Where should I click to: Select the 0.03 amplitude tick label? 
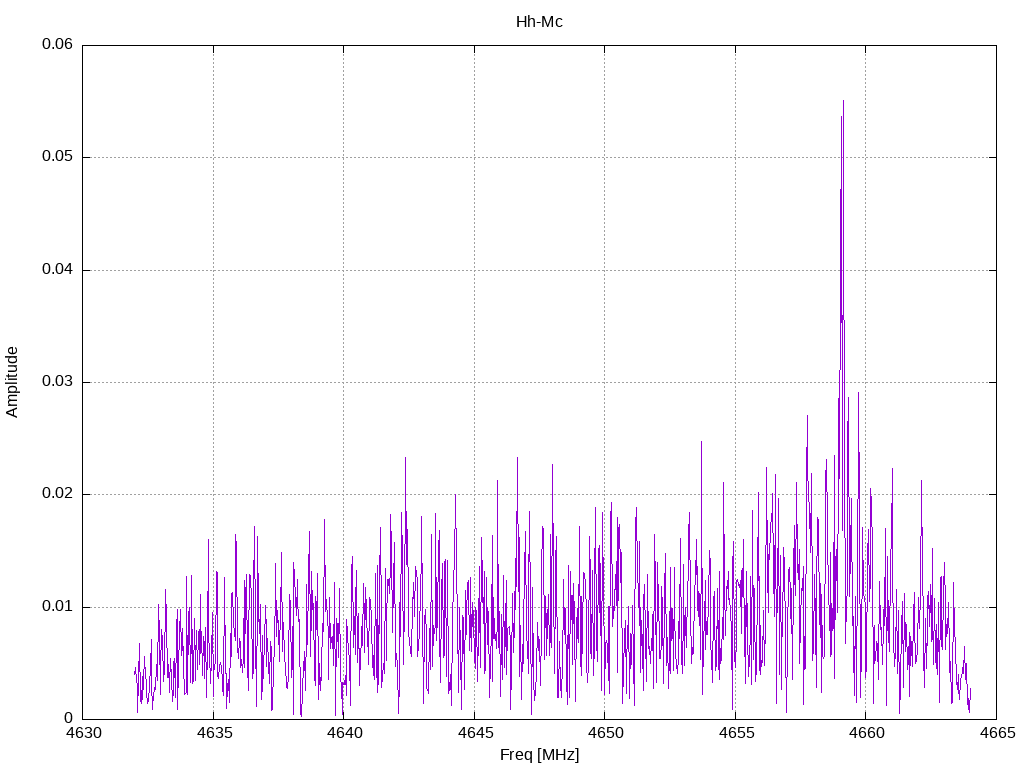(57, 382)
